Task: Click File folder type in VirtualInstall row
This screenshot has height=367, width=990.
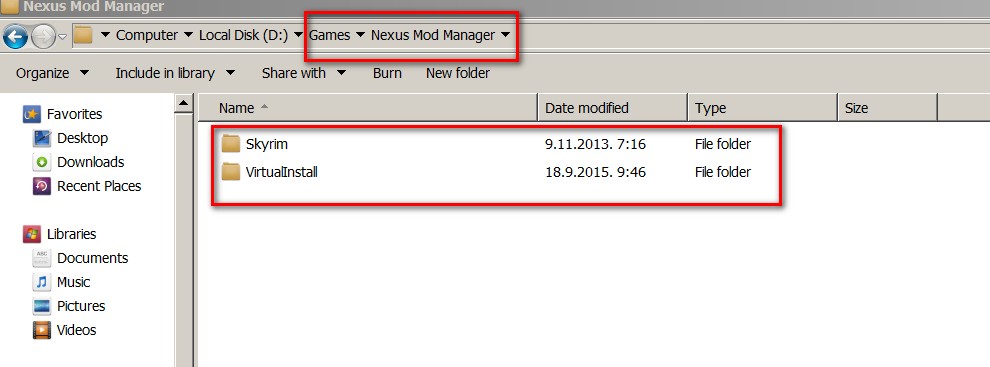Action: click(x=723, y=172)
